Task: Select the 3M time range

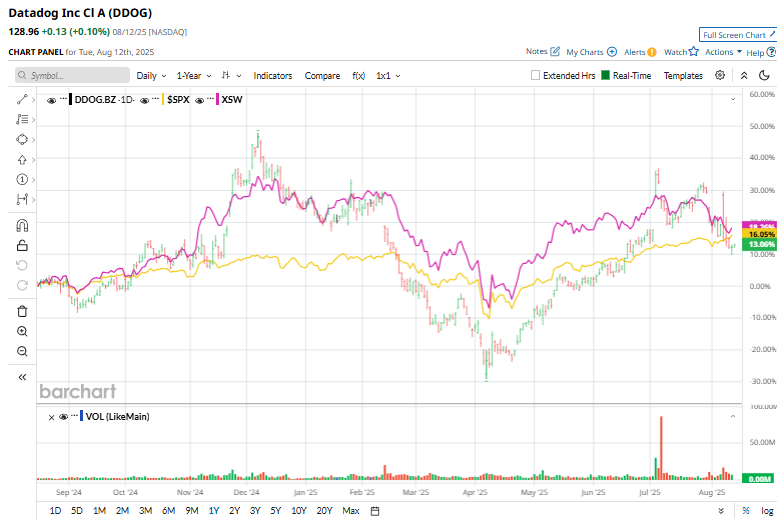Action: click(145, 511)
